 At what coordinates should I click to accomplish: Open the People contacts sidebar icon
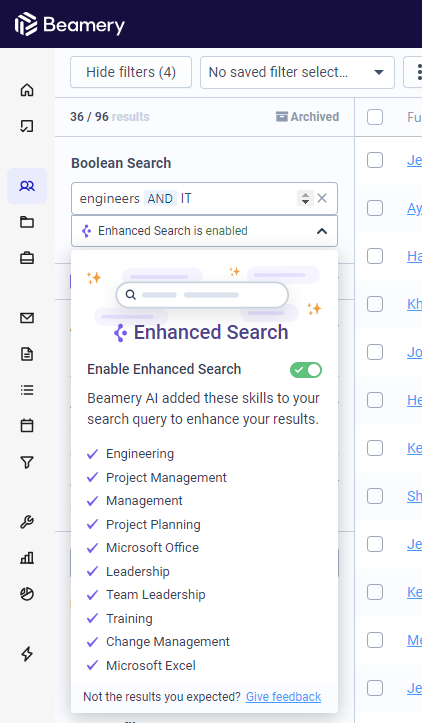(27, 186)
